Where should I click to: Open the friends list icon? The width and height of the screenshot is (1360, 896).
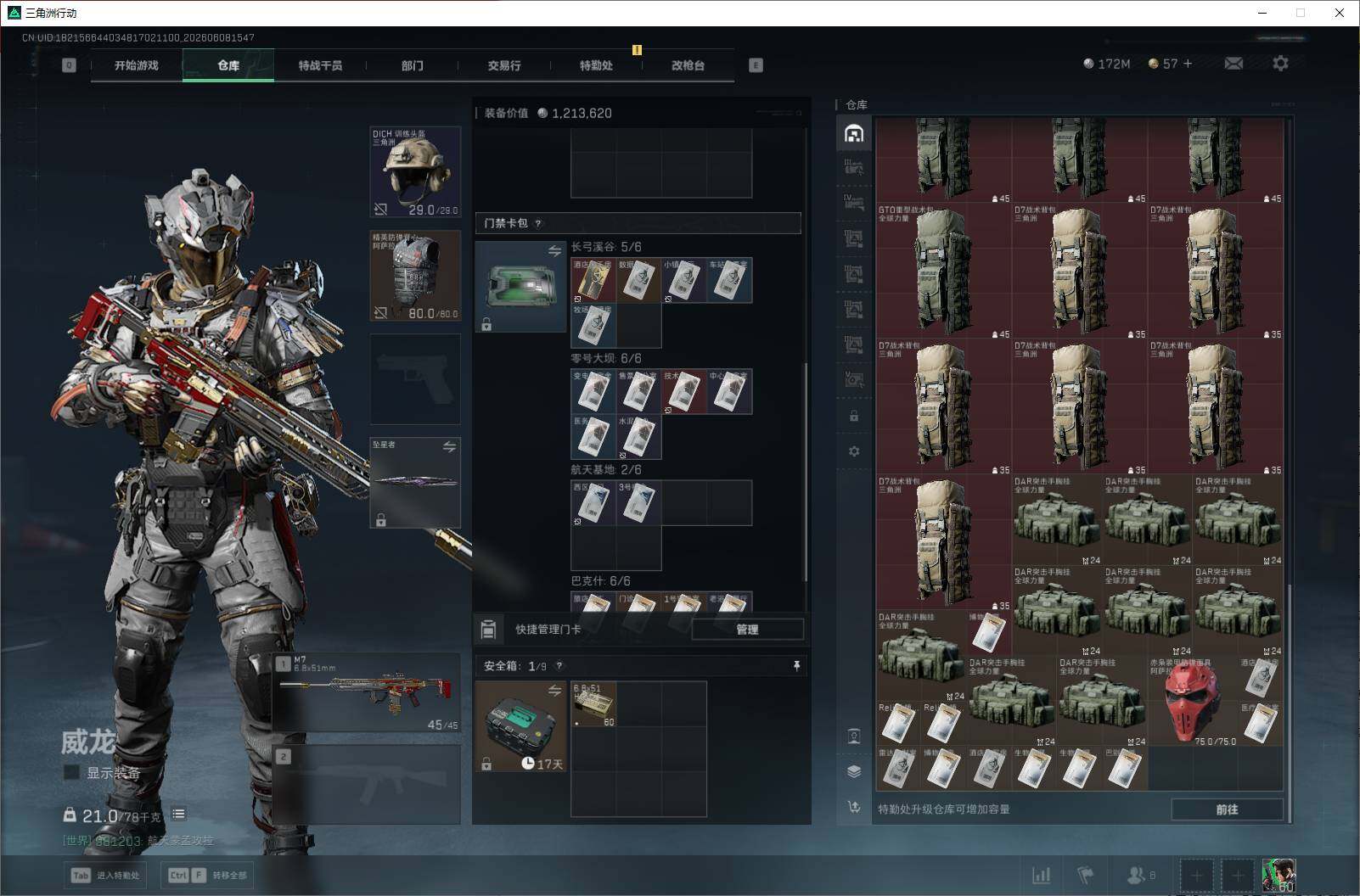[1140, 875]
